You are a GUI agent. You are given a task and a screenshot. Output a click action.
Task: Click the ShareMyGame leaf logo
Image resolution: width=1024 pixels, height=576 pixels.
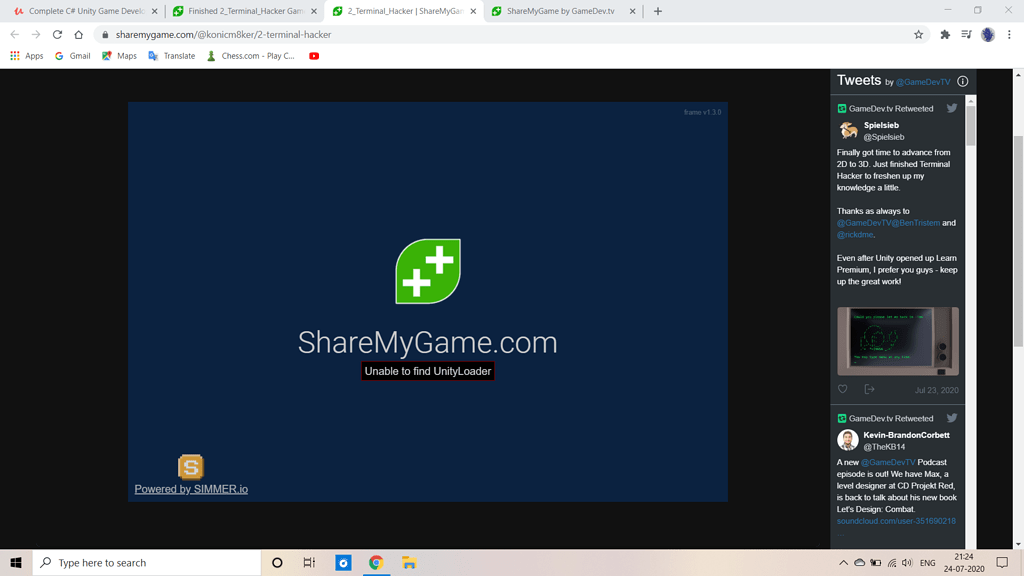point(428,270)
